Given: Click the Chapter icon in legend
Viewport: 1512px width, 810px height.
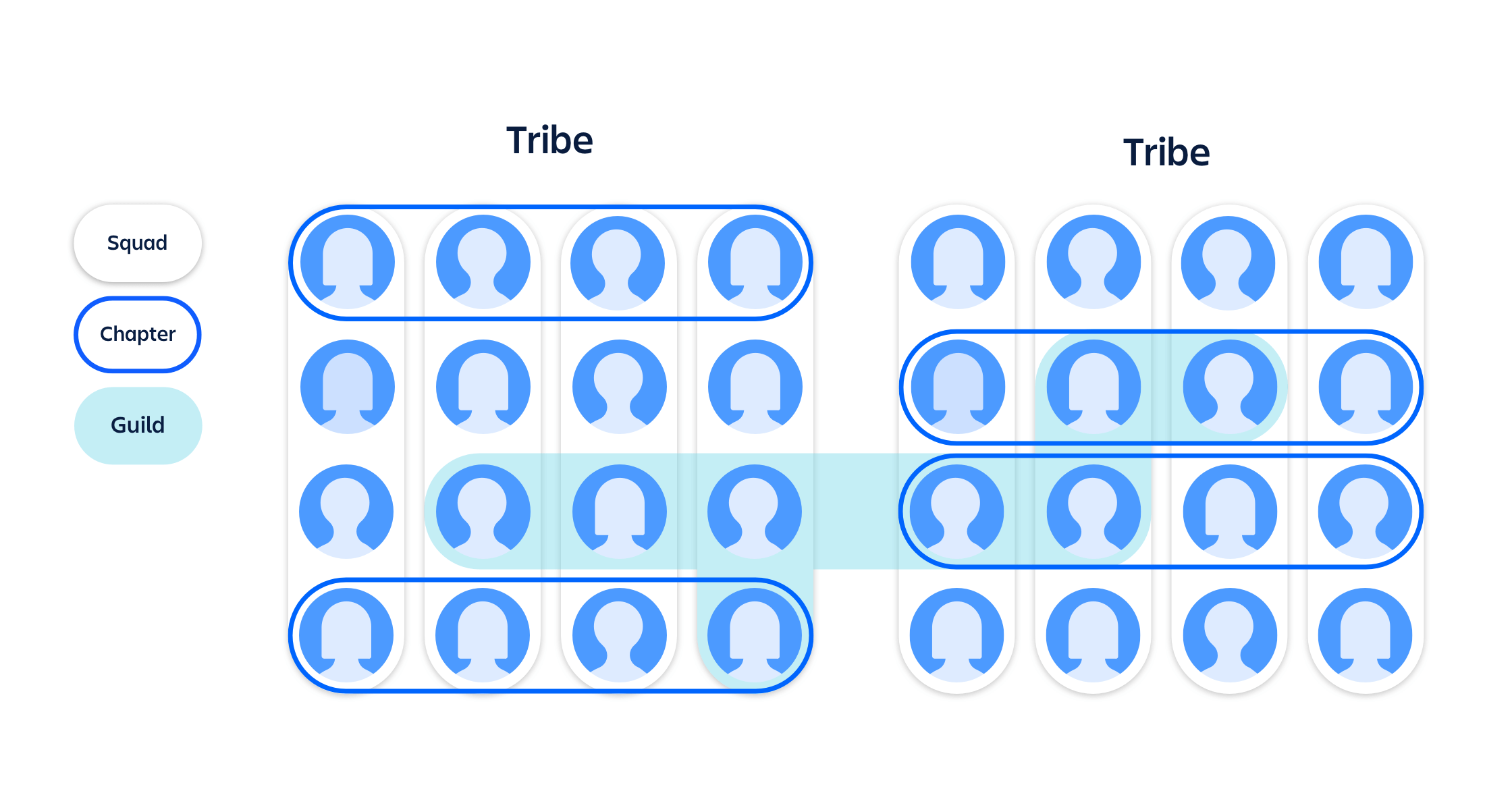Looking at the screenshot, I should [138, 333].
